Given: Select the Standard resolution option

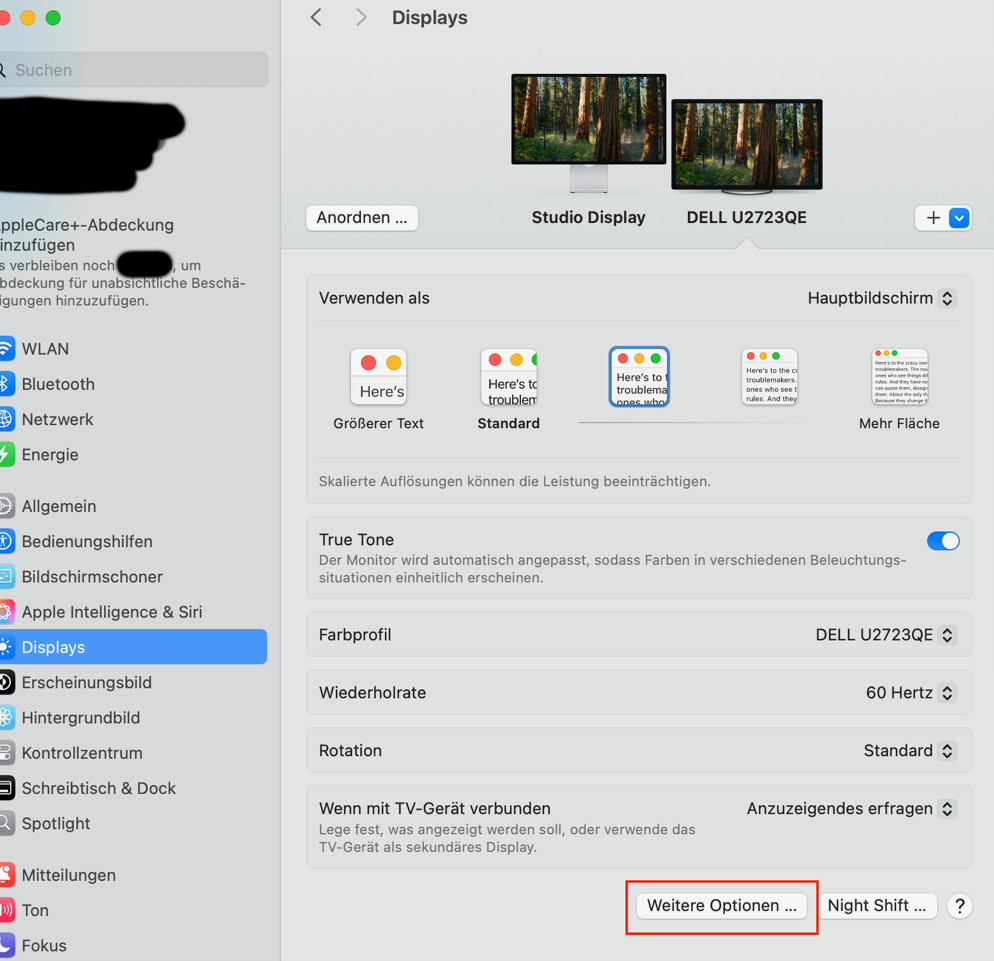Looking at the screenshot, I should (508, 389).
